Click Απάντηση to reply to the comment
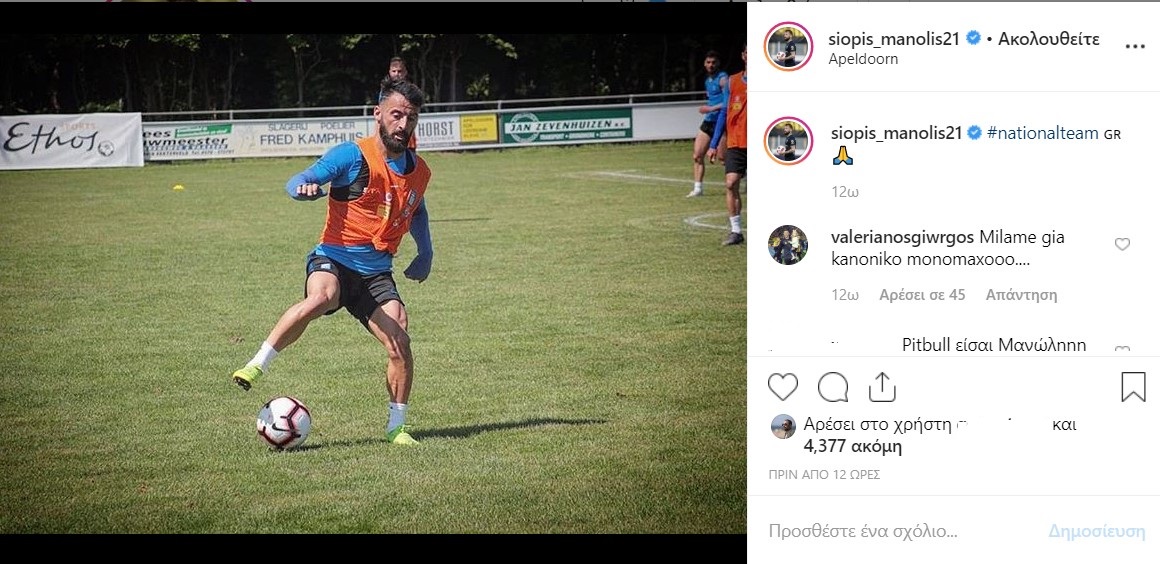 tap(1021, 295)
